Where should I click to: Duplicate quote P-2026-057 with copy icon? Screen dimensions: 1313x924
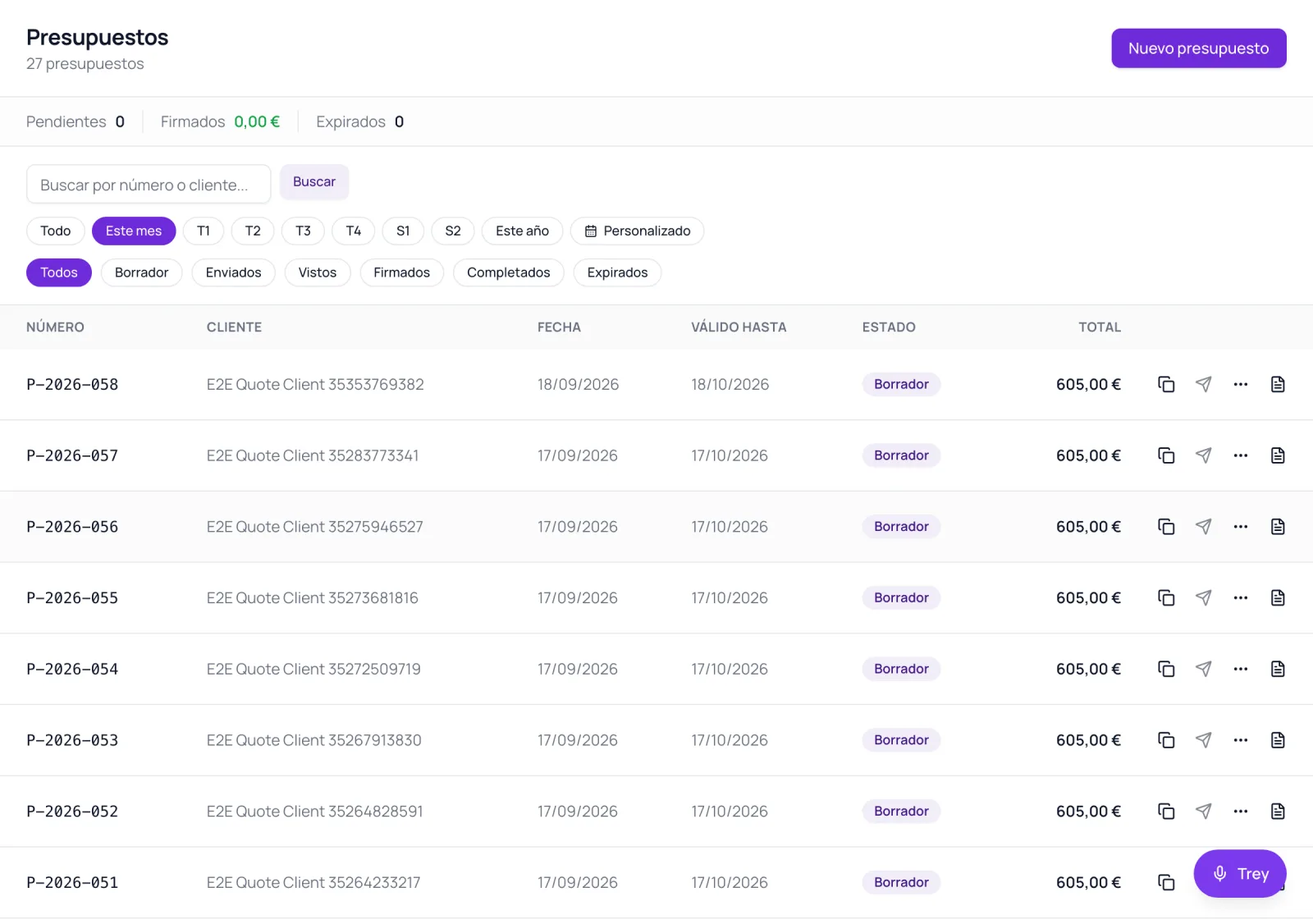1166,455
